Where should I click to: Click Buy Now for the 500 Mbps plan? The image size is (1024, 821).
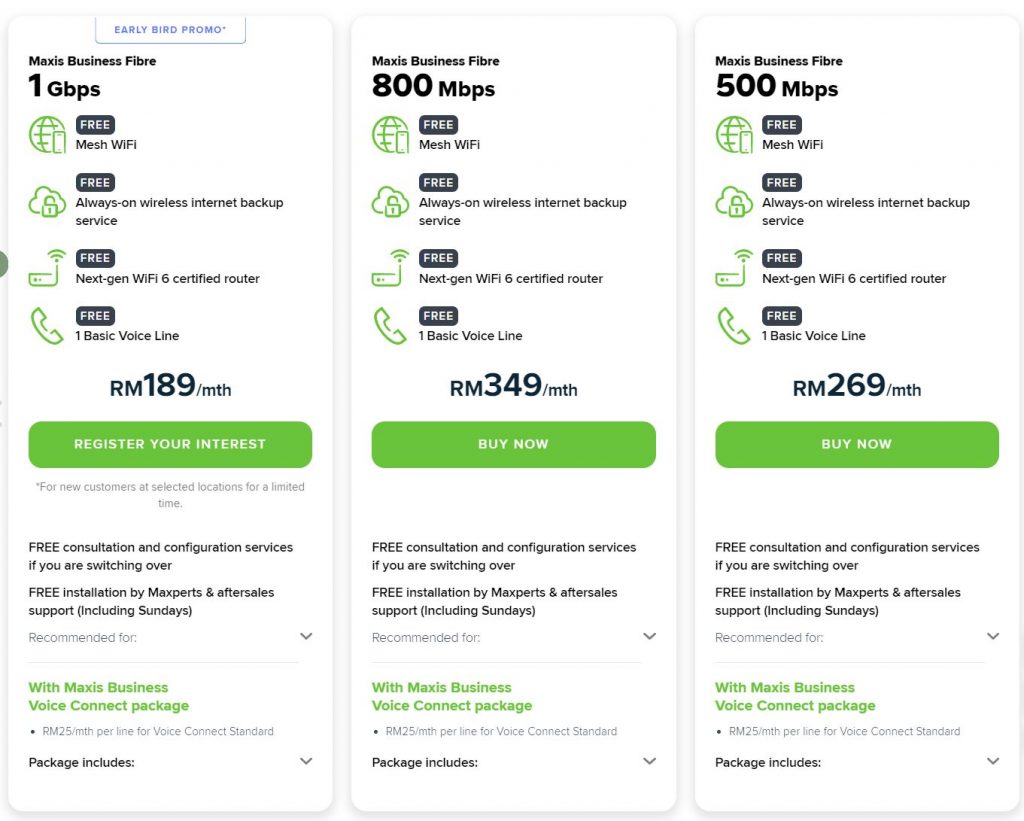pyautogui.click(x=856, y=444)
